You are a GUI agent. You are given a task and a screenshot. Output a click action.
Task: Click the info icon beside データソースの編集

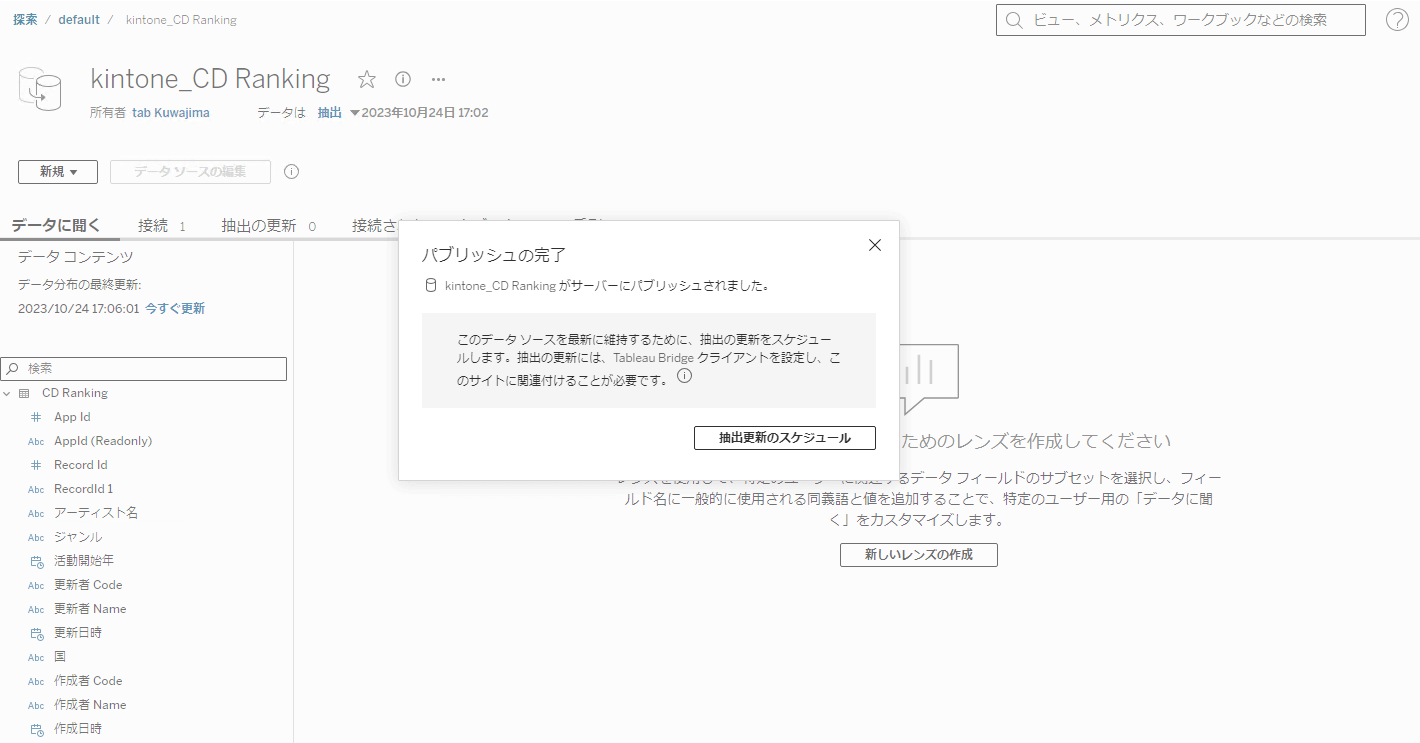pyautogui.click(x=292, y=171)
